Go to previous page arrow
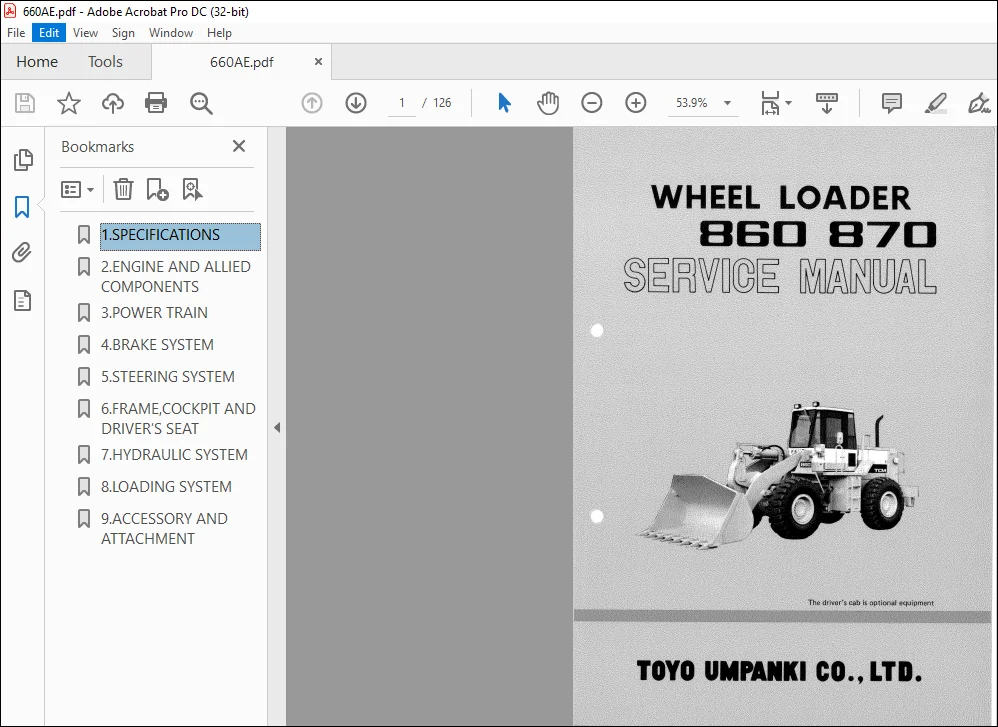This screenshot has height=727, width=998. click(x=312, y=103)
